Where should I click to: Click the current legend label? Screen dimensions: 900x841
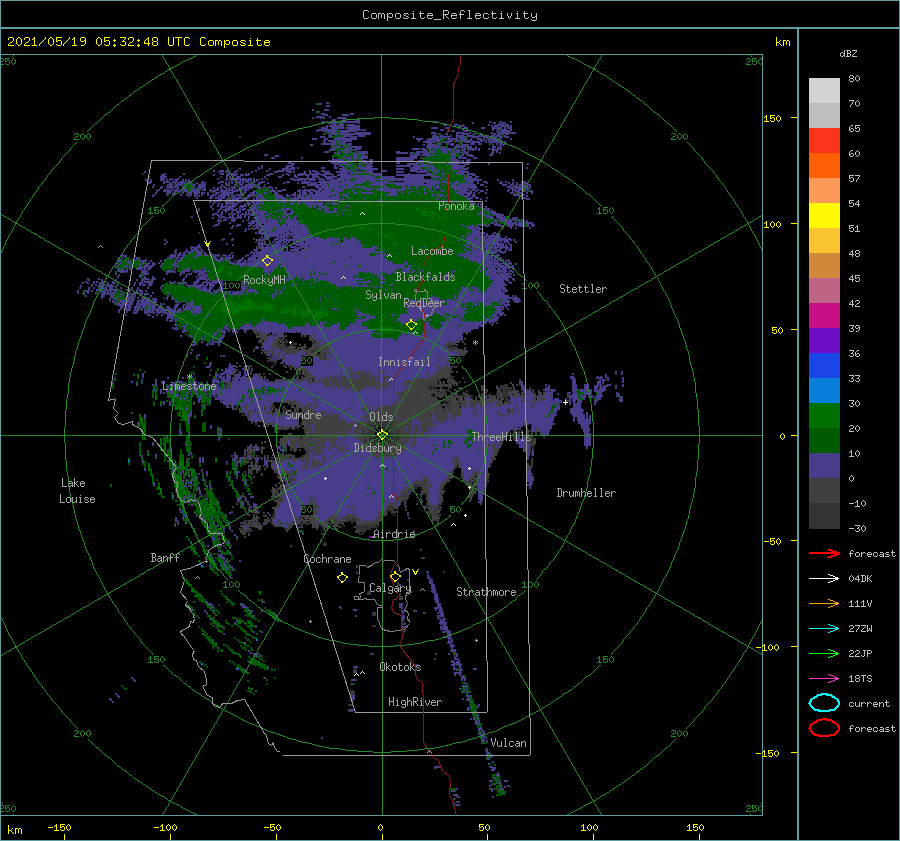(x=869, y=703)
